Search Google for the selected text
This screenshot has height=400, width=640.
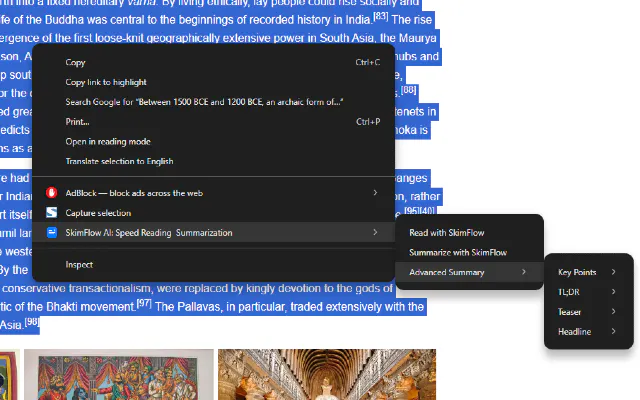click(x=213, y=102)
